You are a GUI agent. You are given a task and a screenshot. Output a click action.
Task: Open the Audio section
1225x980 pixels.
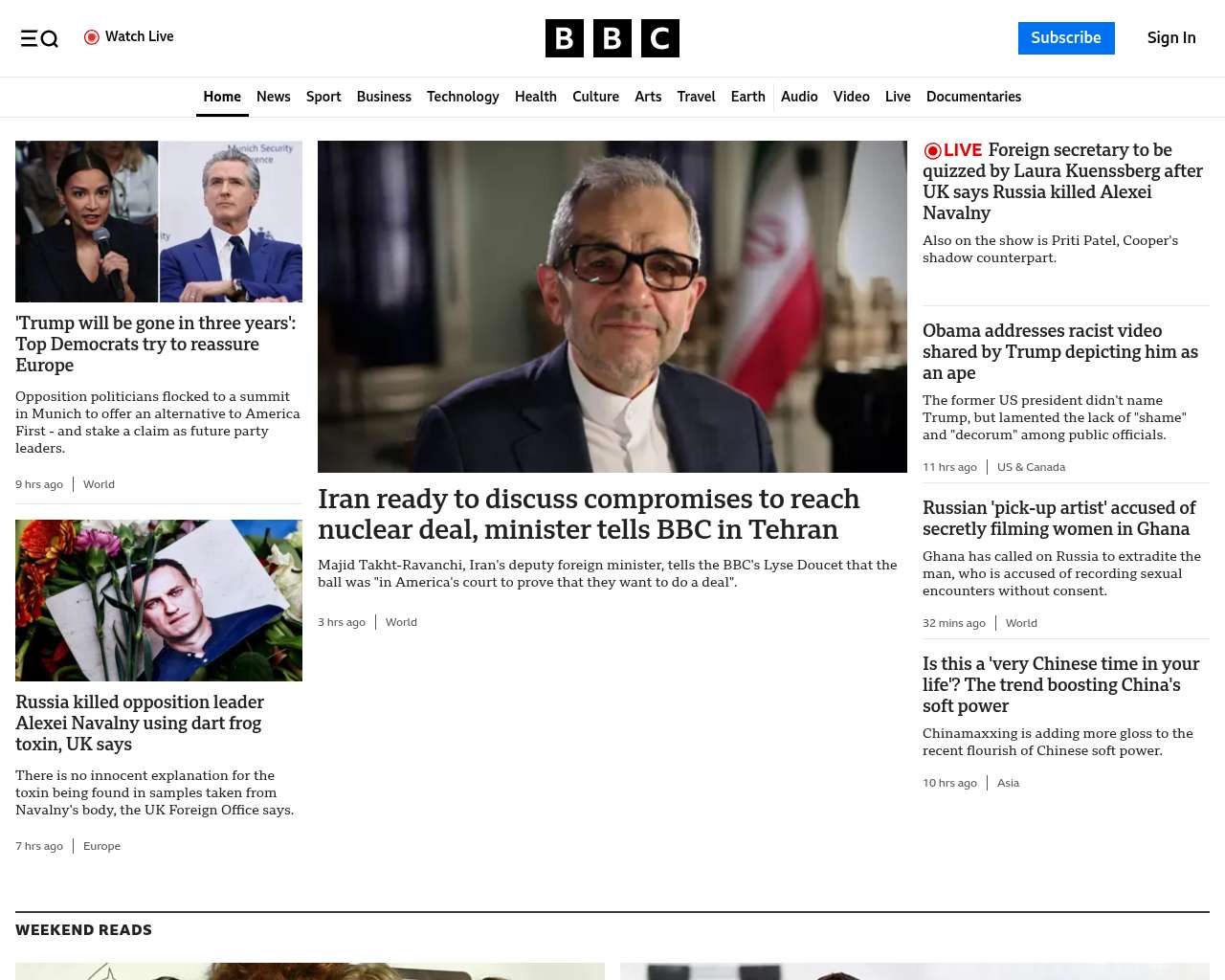point(799,97)
